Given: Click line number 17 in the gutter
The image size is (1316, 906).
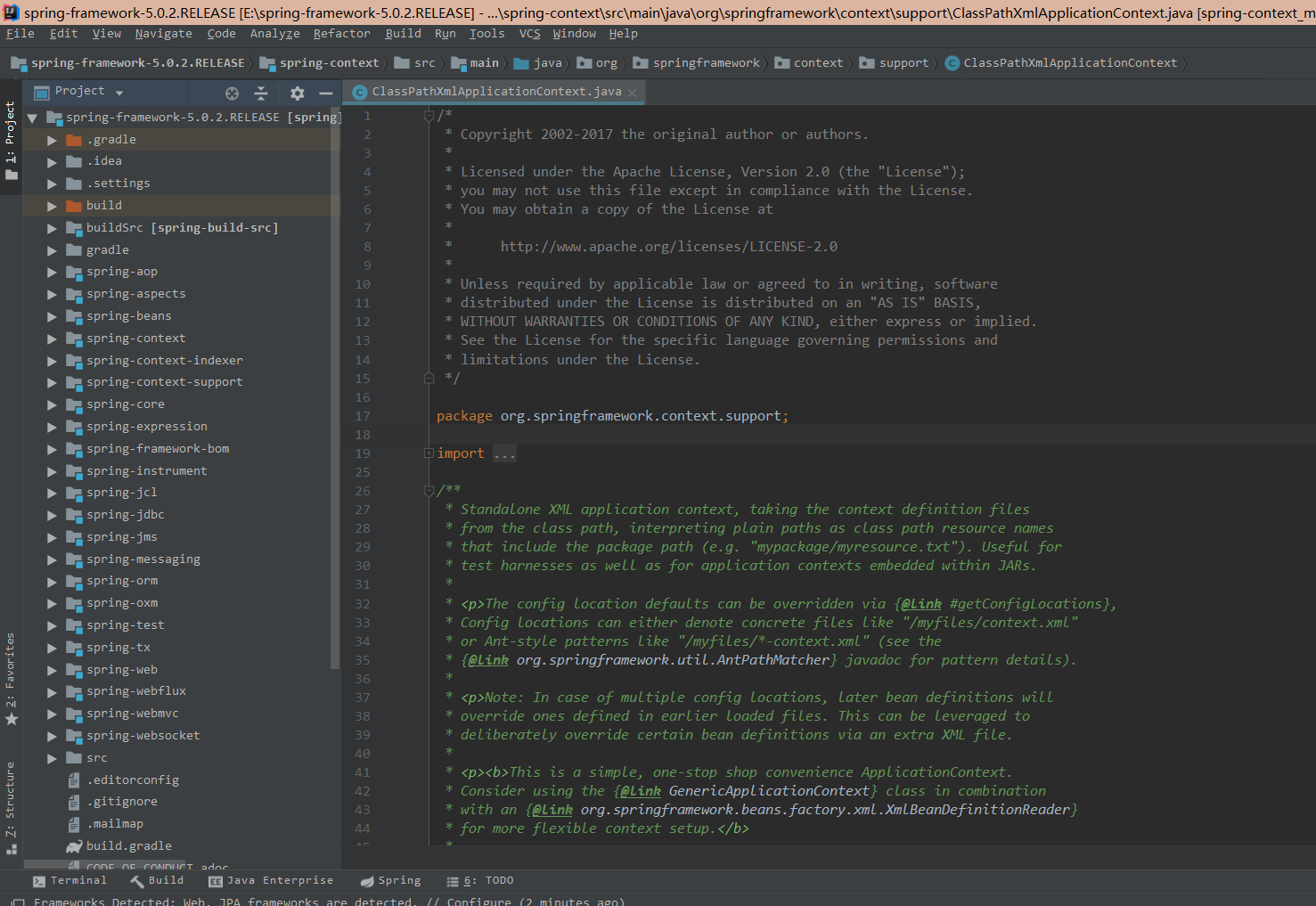Looking at the screenshot, I should (363, 416).
